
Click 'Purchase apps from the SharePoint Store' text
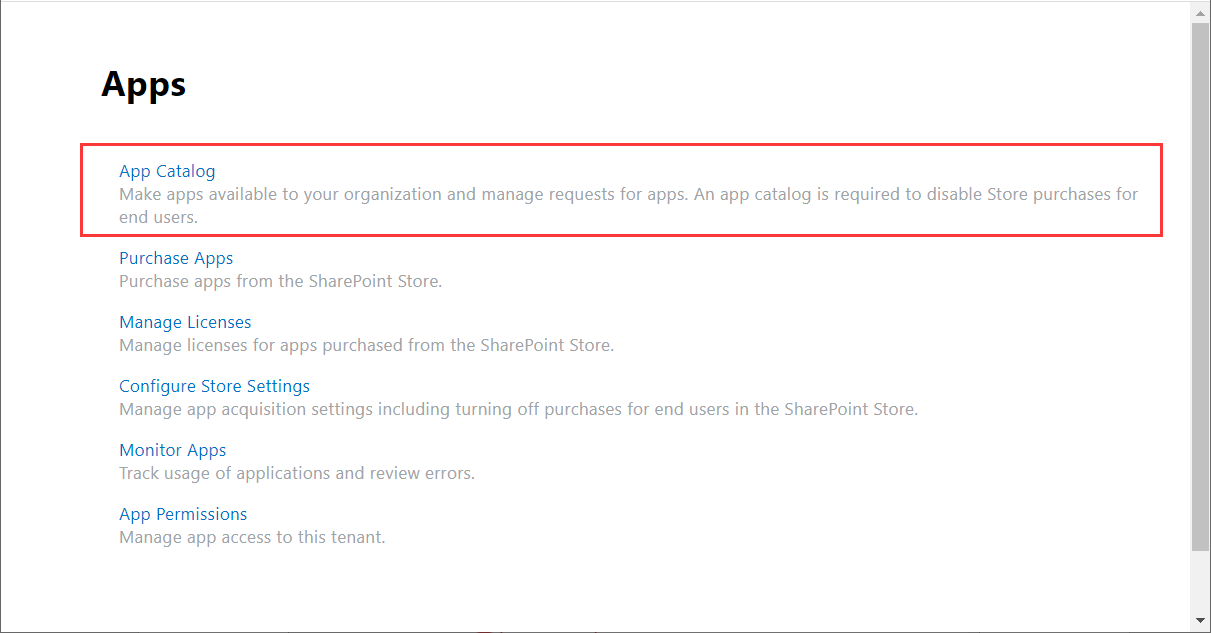point(280,281)
